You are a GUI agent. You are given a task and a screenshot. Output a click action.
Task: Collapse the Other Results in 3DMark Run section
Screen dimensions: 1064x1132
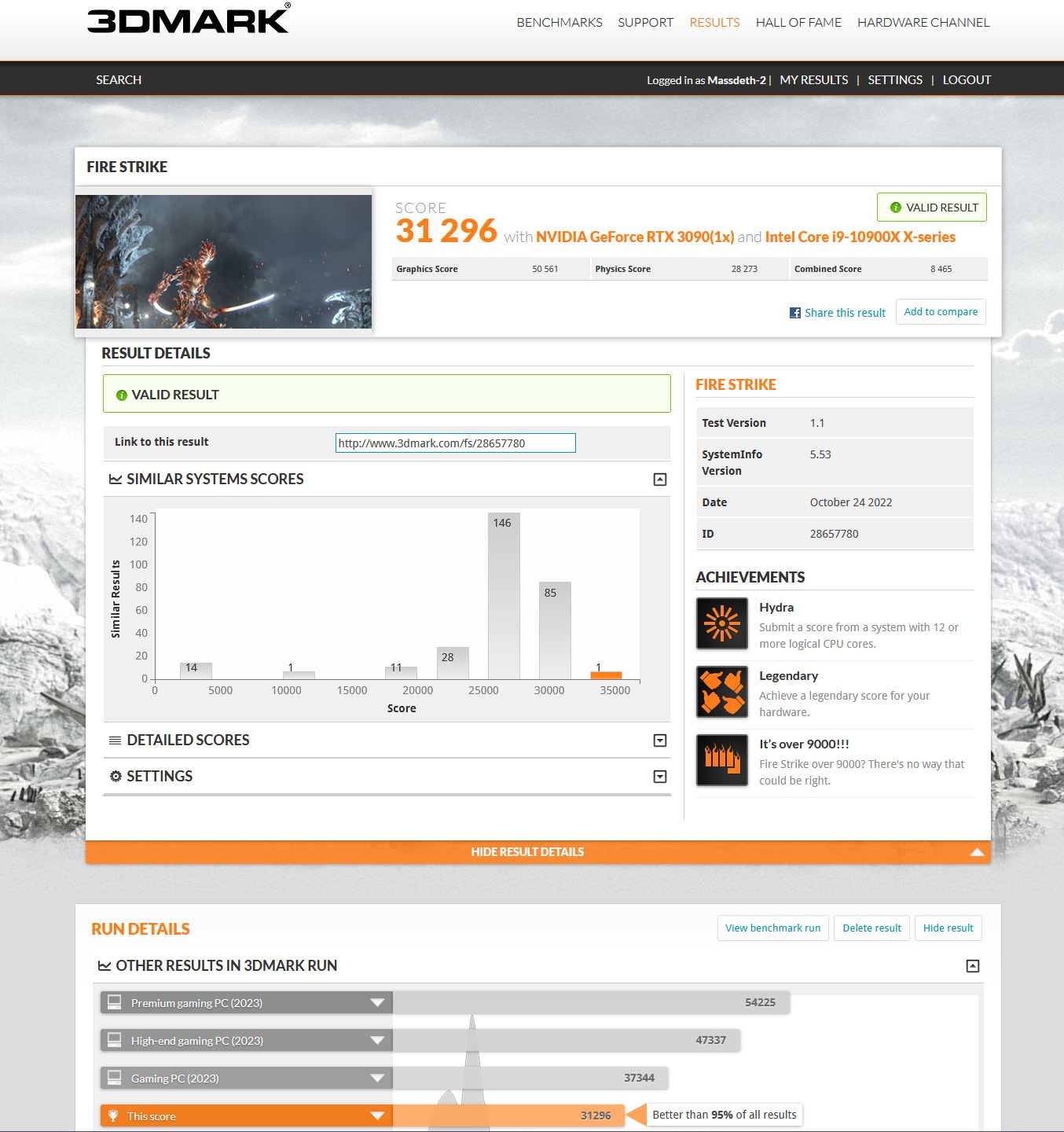tap(973, 966)
